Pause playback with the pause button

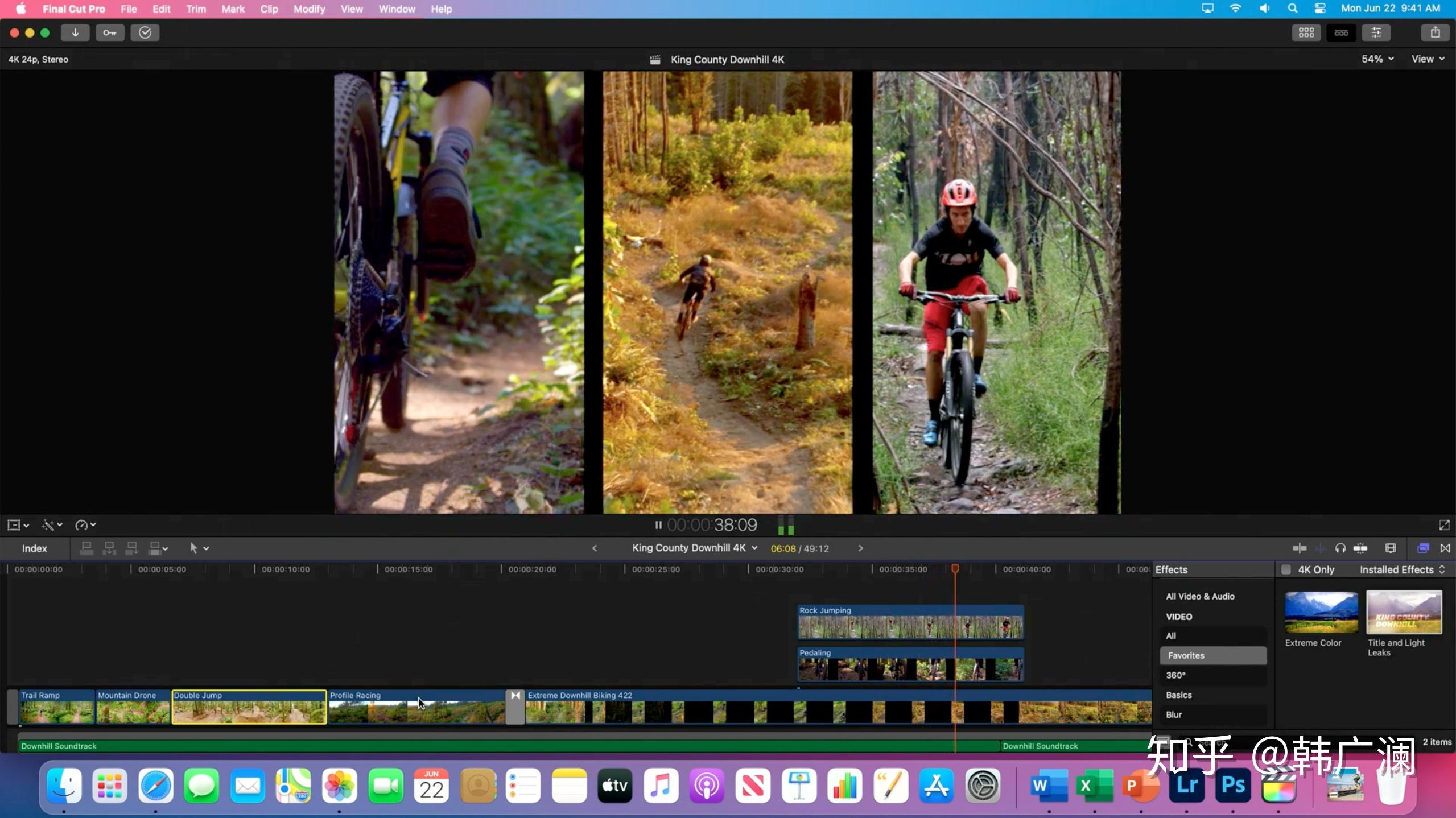coord(658,524)
